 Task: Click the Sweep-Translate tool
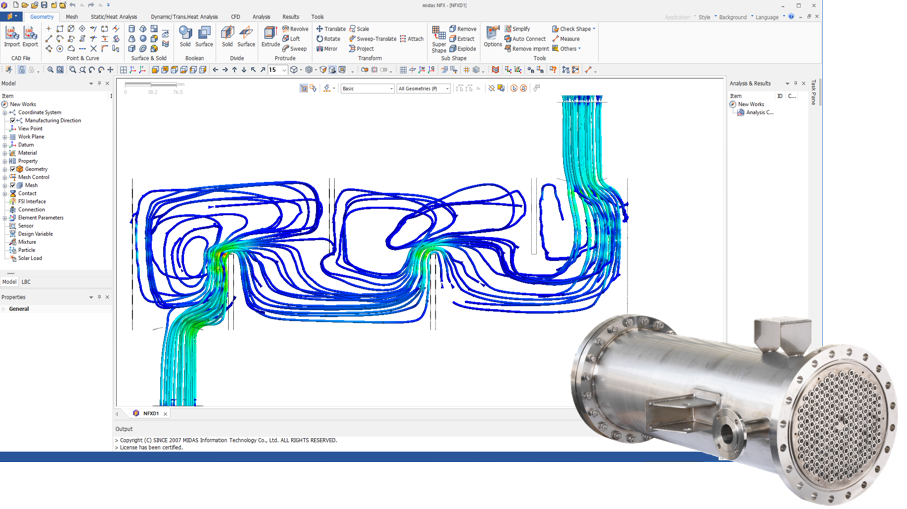[x=373, y=39]
